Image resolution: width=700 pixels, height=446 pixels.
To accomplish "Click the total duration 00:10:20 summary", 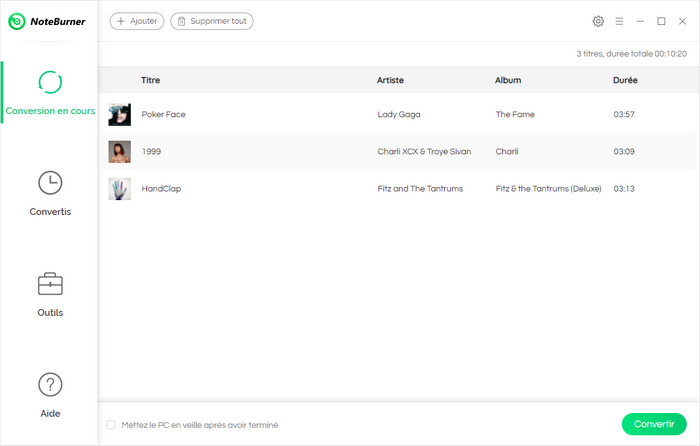I will 631,54.
